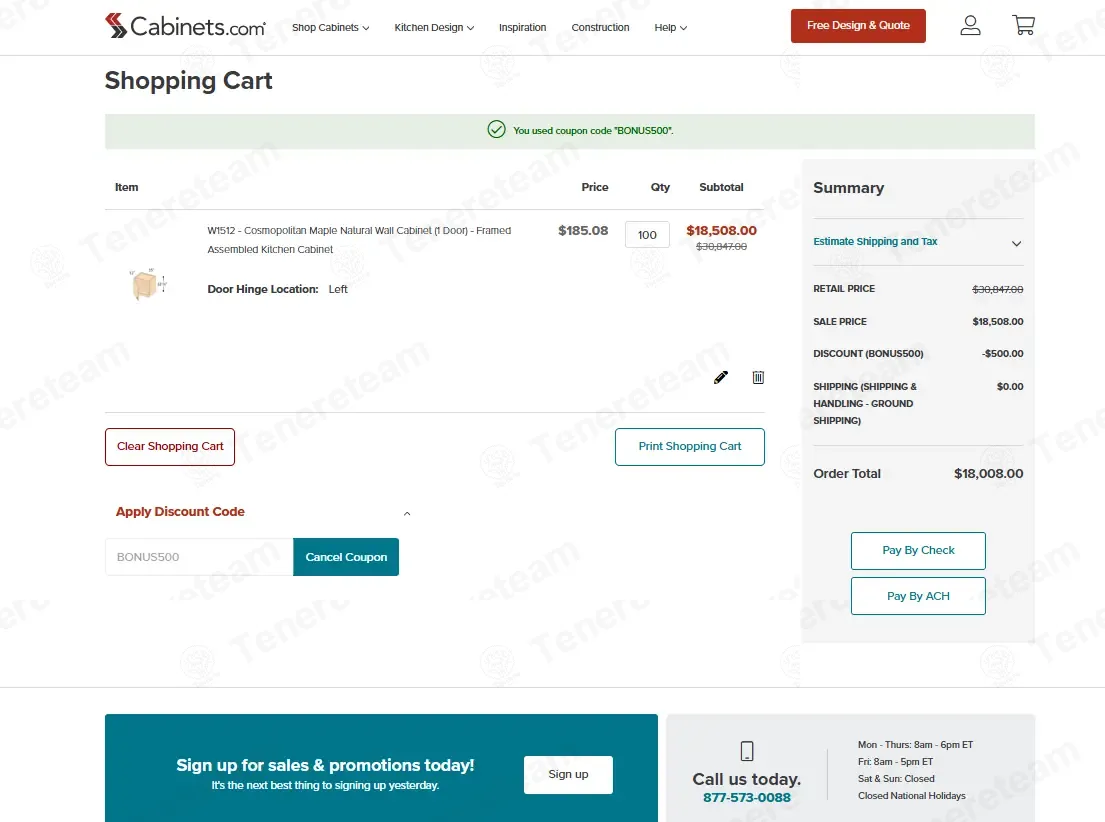Image resolution: width=1105 pixels, height=822 pixels.
Task: Choose Pay By ACH
Action: pyautogui.click(x=918, y=596)
